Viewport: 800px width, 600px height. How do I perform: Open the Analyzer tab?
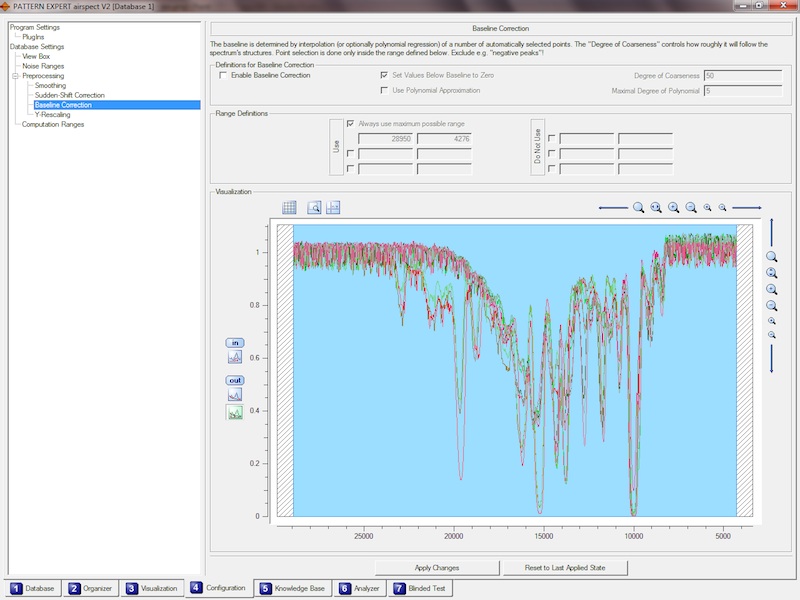tap(360, 589)
